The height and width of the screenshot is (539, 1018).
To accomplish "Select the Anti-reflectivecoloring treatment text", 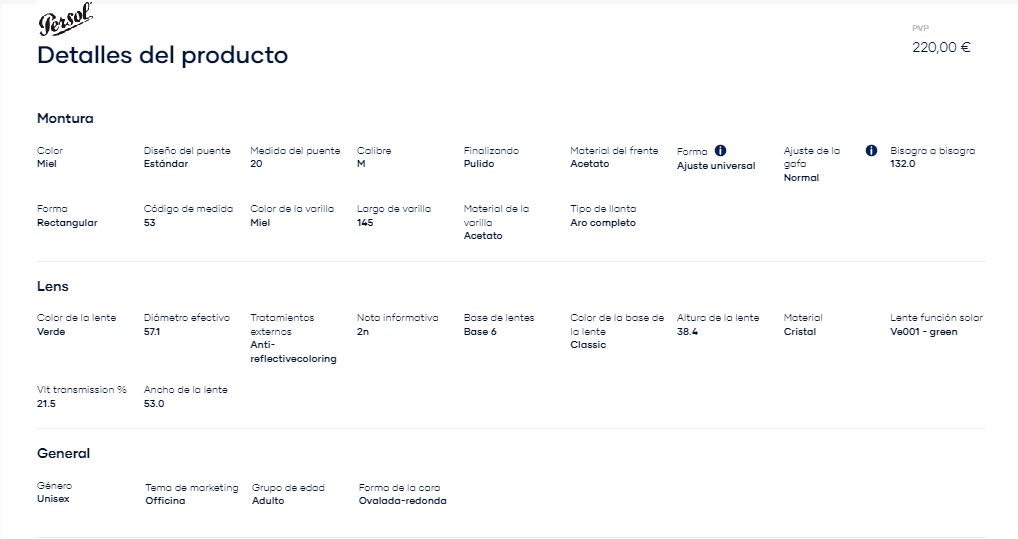I will tap(293, 351).
